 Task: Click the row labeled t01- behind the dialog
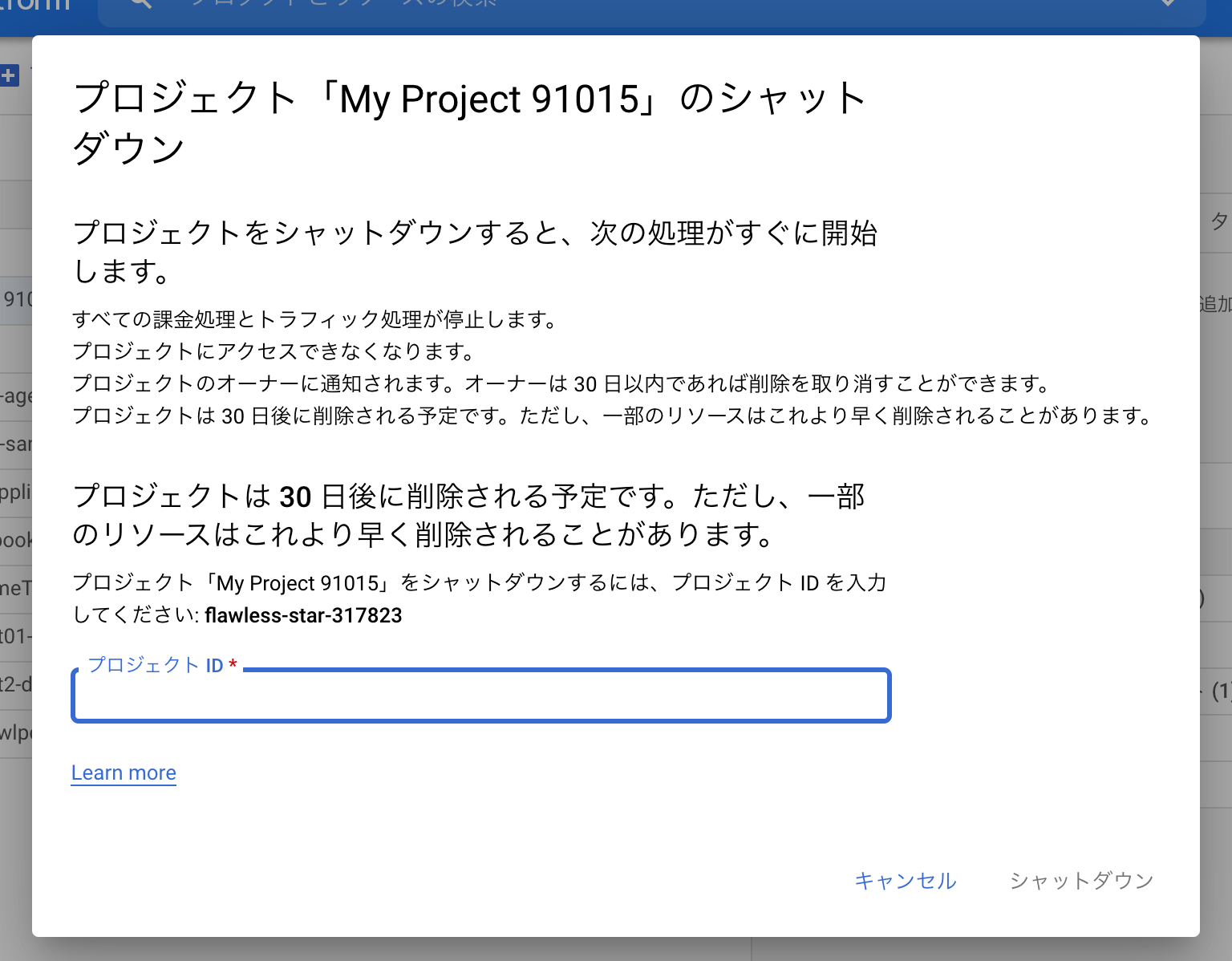click(14, 636)
